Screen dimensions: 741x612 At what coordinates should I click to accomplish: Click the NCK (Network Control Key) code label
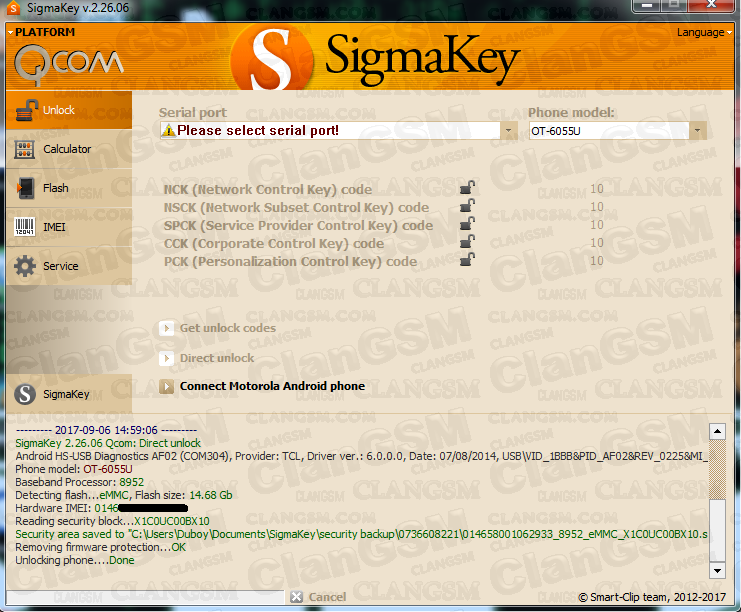coord(268,190)
